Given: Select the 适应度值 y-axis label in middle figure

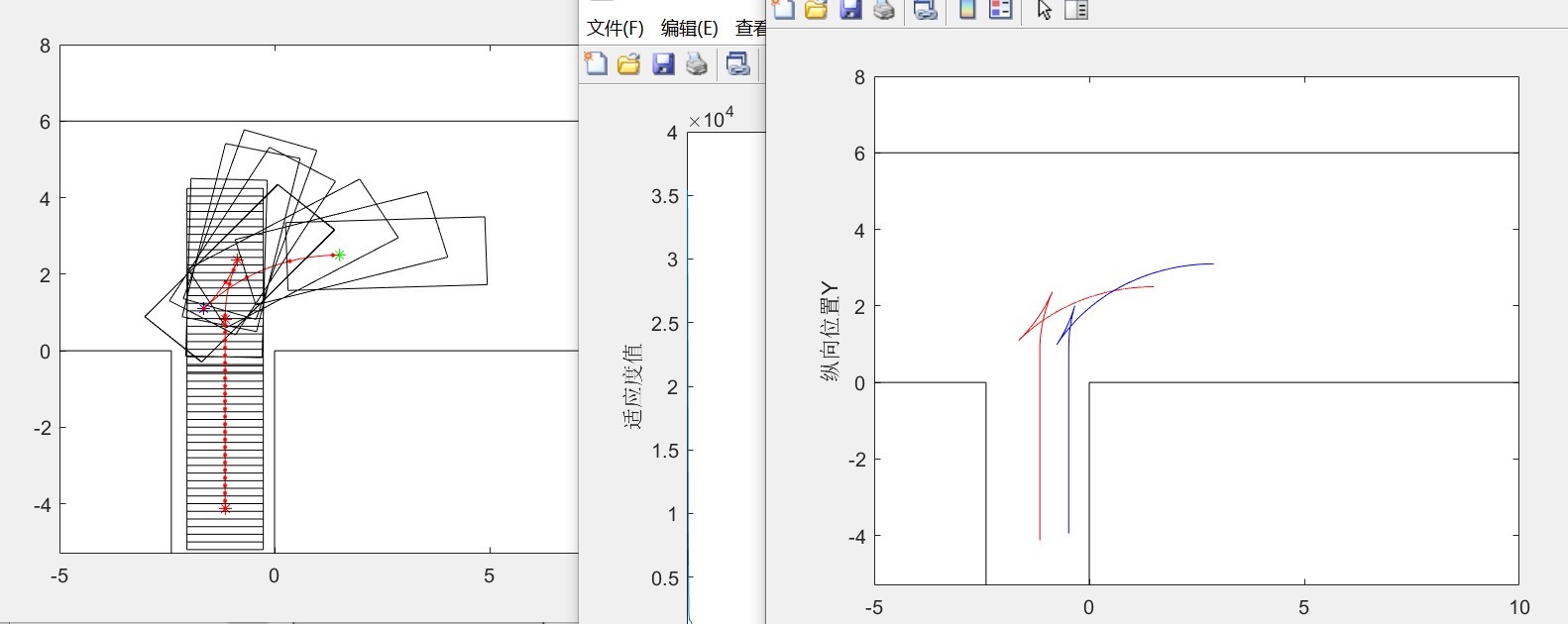Looking at the screenshot, I should tap(633, 386).
